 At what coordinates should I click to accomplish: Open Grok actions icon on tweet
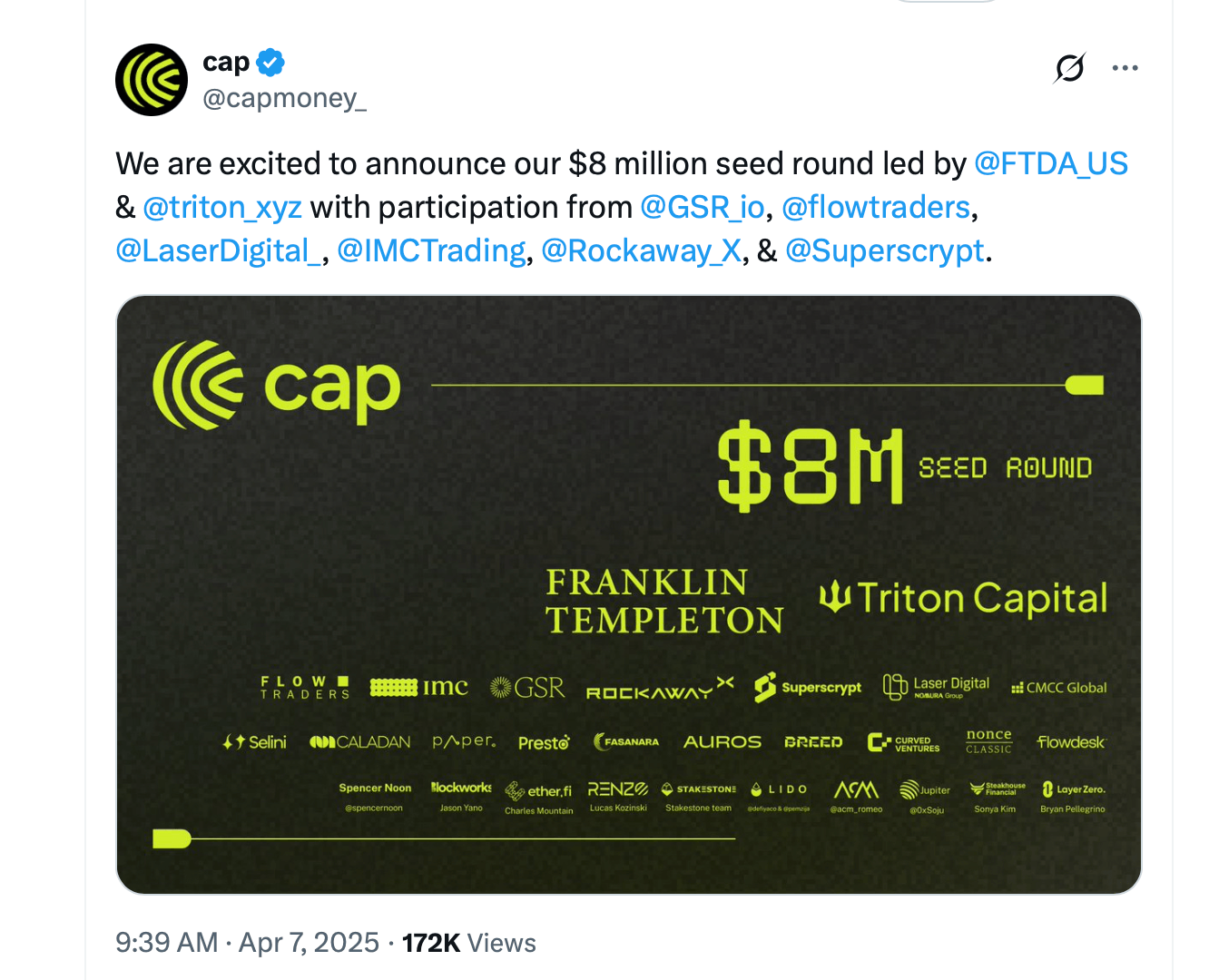click(x=1070, y=68)
